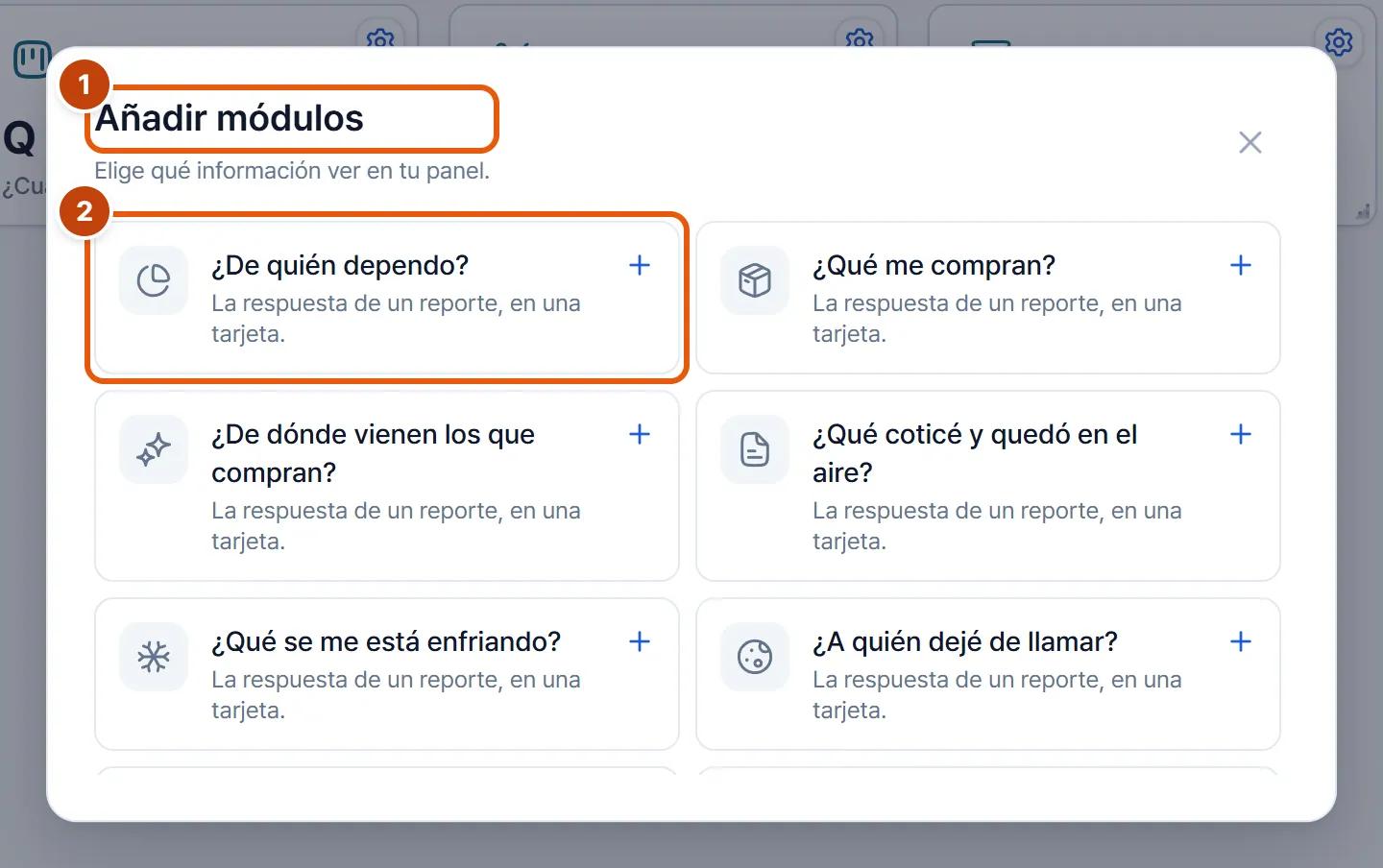Click the snowflake icon beside ¿Qué se me está enfriando?
Screen dimensions: 1383x868
[154, 657]
